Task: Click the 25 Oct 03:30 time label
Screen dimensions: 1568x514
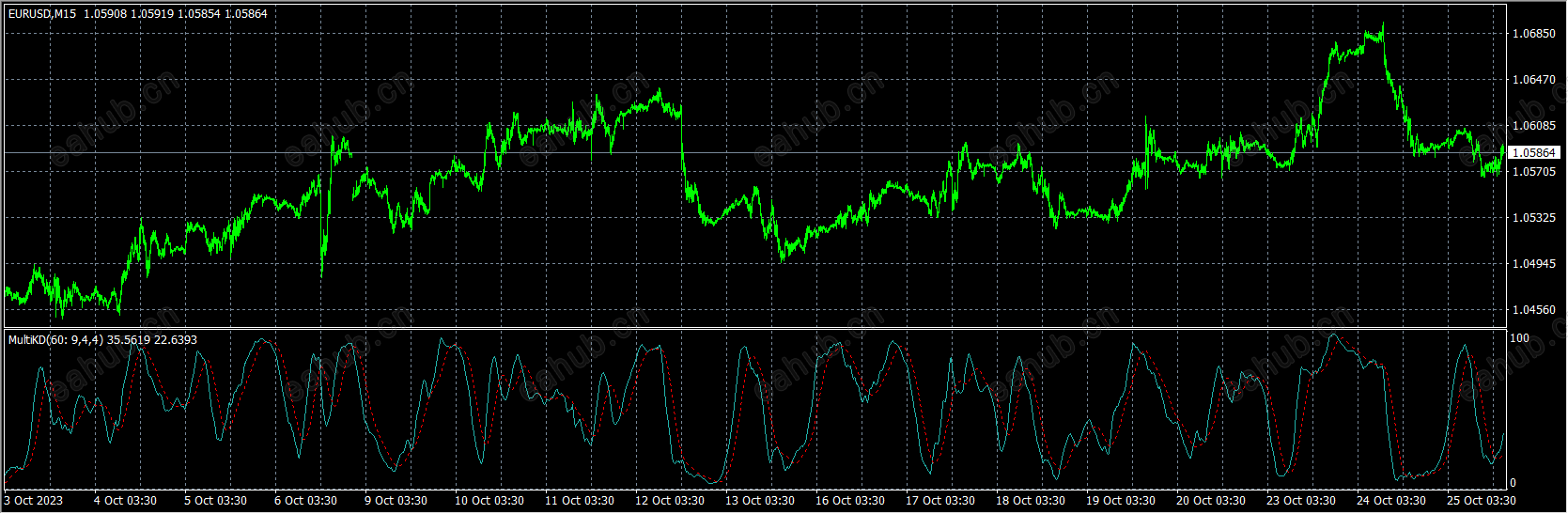Action: [x=1482, y=501]
